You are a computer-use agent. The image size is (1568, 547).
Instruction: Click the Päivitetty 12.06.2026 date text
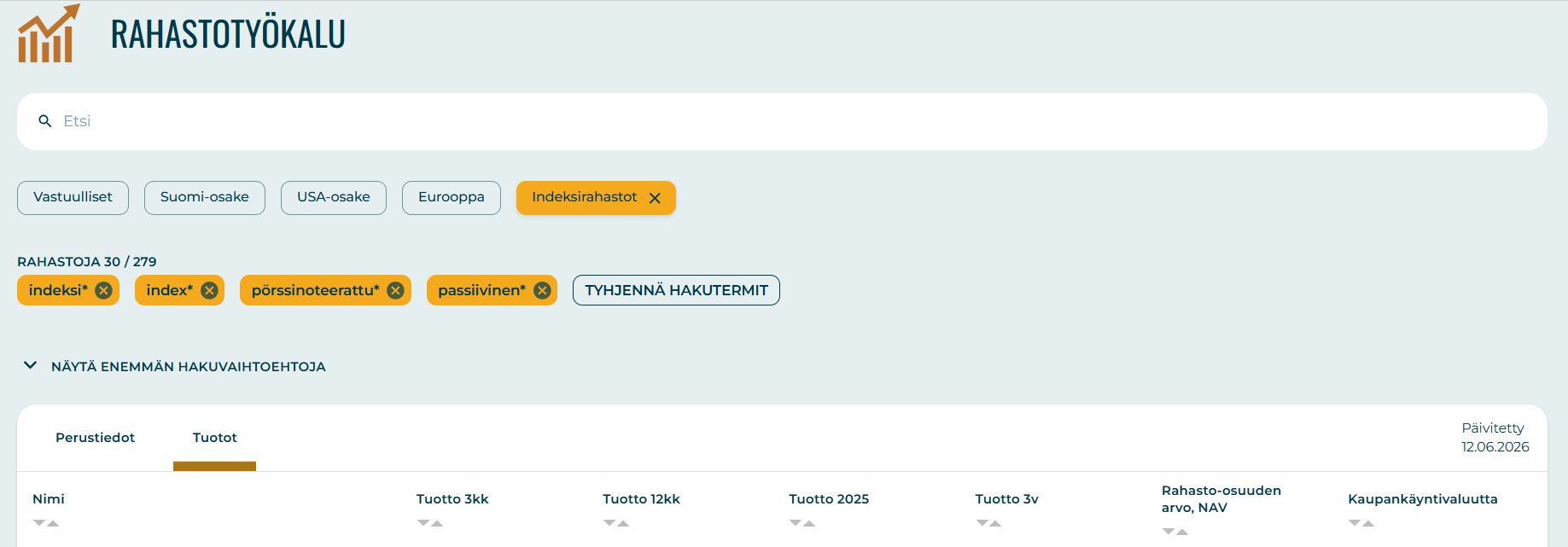click(x=1495, y=438)
